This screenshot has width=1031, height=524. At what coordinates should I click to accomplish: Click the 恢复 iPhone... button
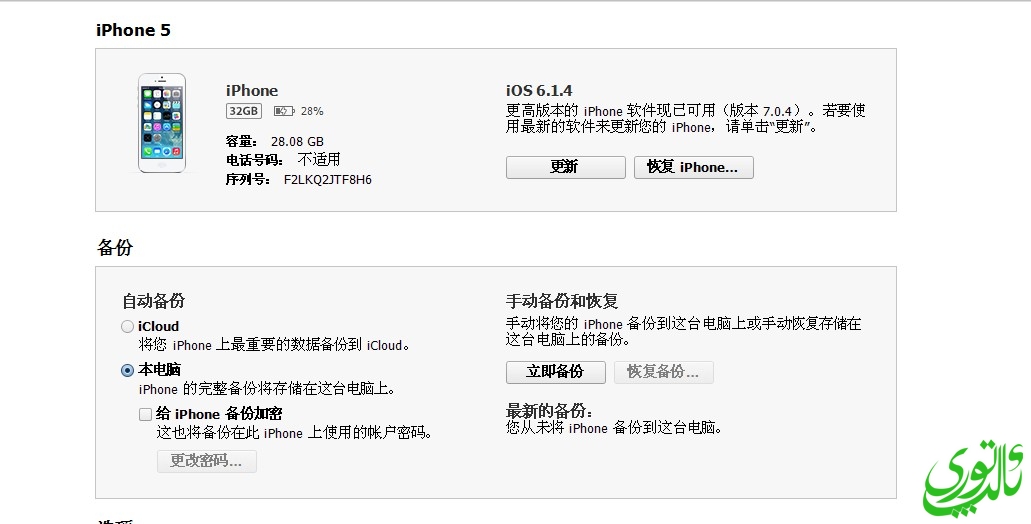(694, 167)
